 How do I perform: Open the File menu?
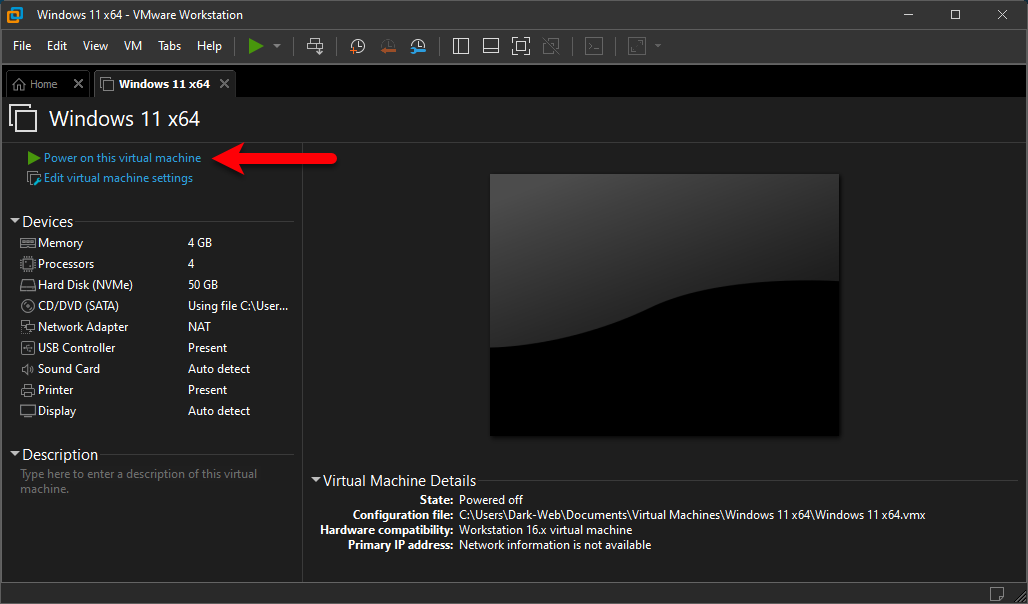(22, 46)
